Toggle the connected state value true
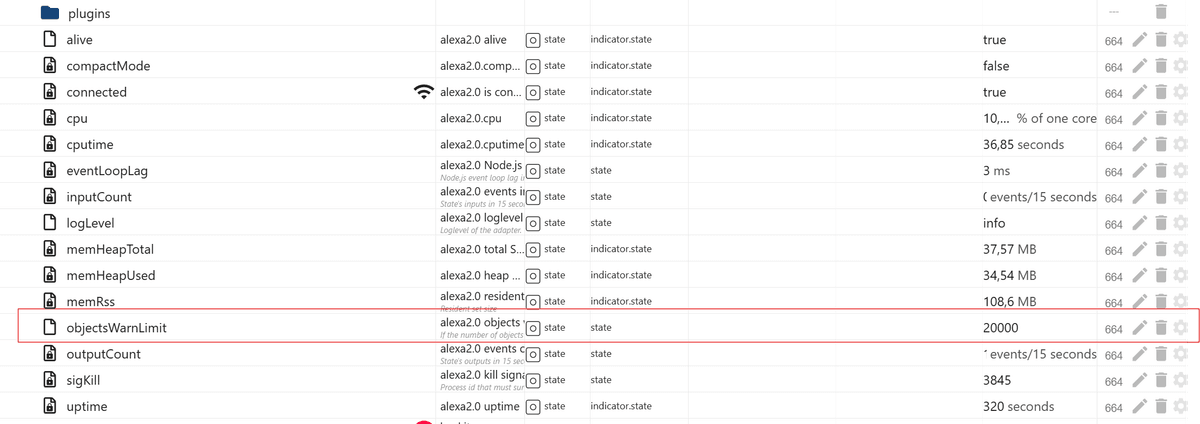The height and width of the screenshot is (424, 1200). (x=994, y=92)
